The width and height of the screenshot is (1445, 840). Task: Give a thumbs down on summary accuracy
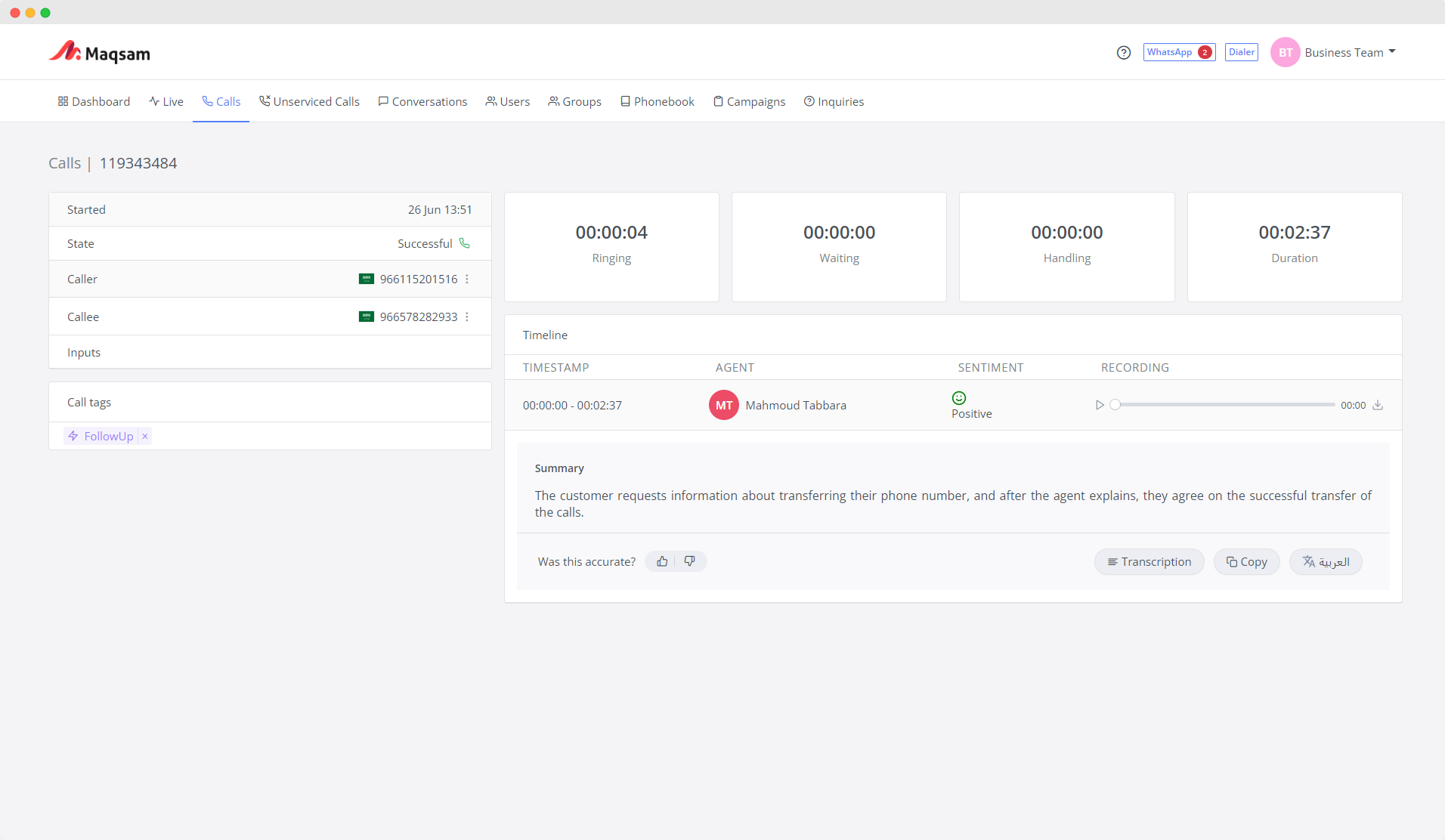pos(688,561)
